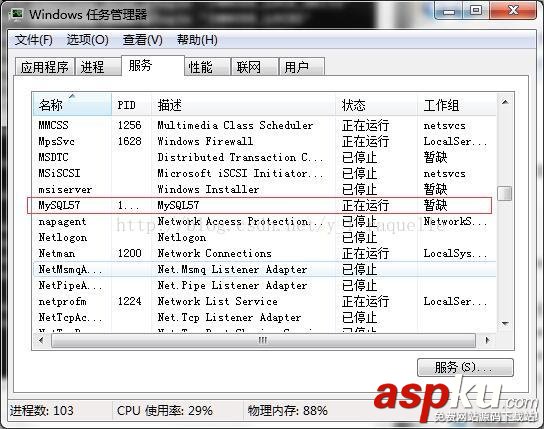Select the MySQL57 service name
Image resolution: width=544 pixels, height=429 pixels.
pyautogui.click(x=59, y=205)
